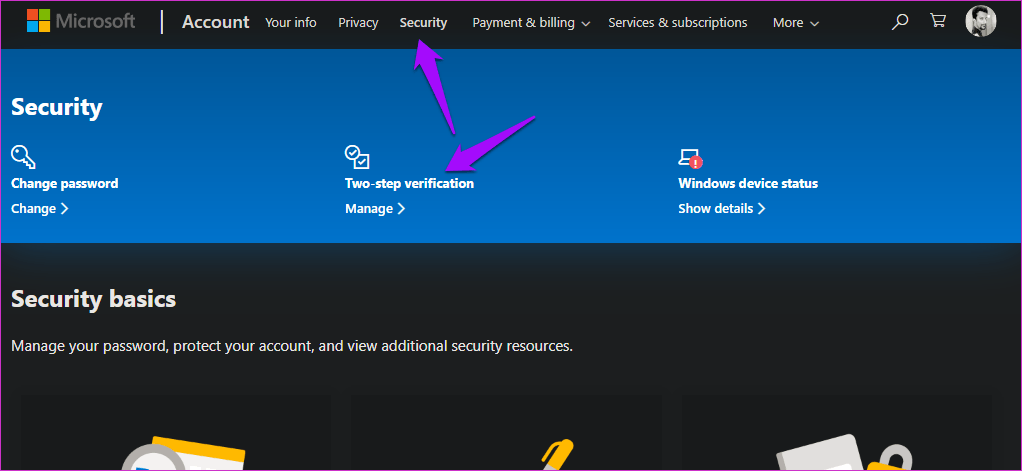Open the search magnifier icon
The image size is (1022, 471).
(x=900, y=21)
